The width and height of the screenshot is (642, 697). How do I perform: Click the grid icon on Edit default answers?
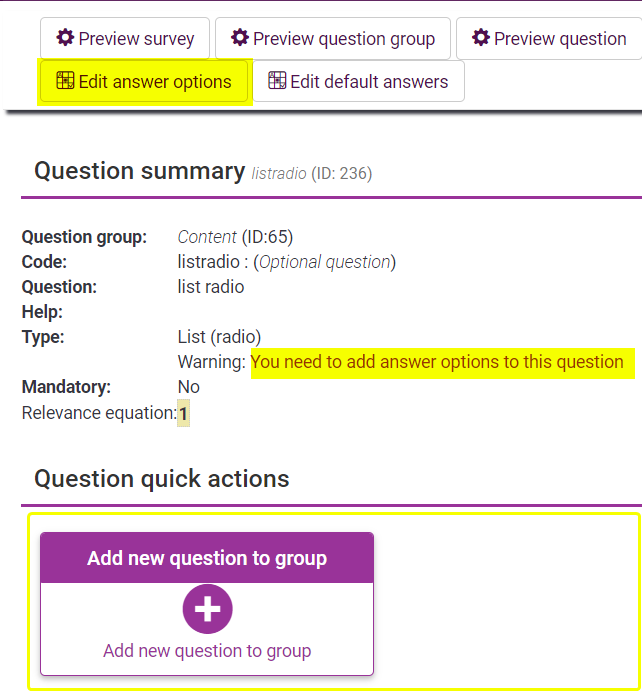pyautogui.click(x=277, y=82)
